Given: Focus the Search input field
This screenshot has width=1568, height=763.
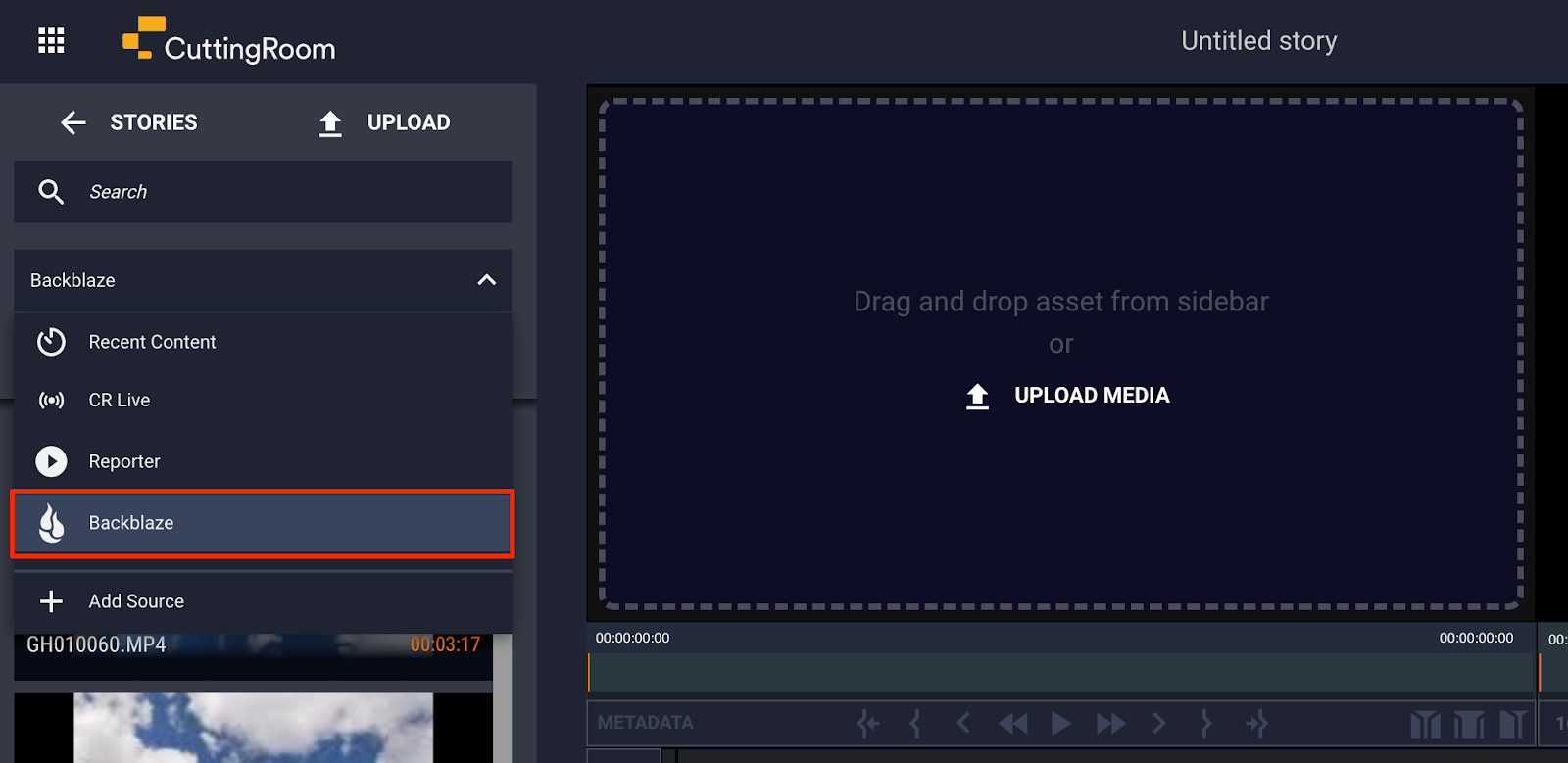Looking at the screenshot, I should 263,192.
